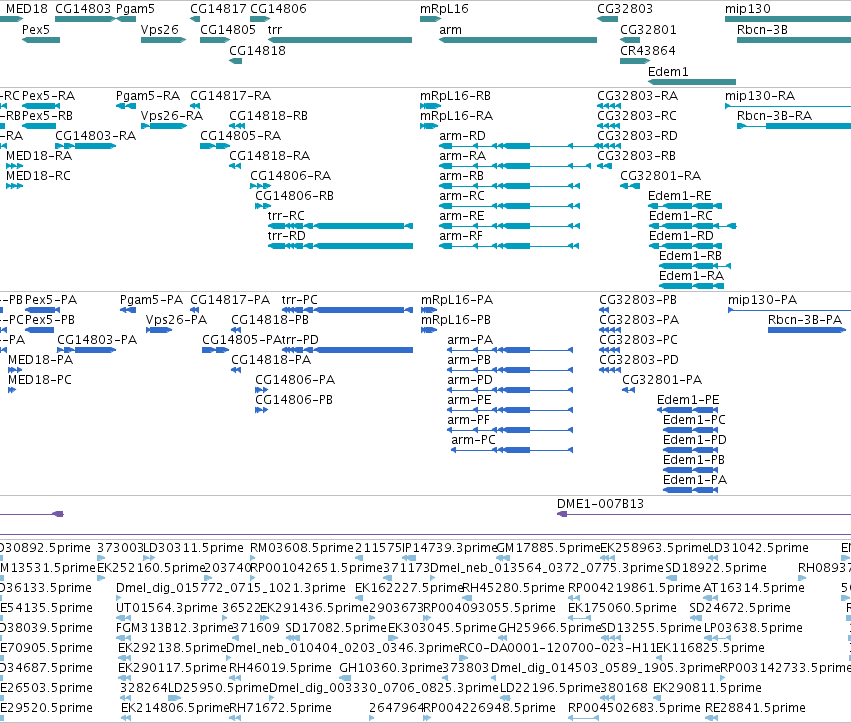Select transcript CG14818-RA
This screenshot has height=723, width=851.
click(235, 166)
